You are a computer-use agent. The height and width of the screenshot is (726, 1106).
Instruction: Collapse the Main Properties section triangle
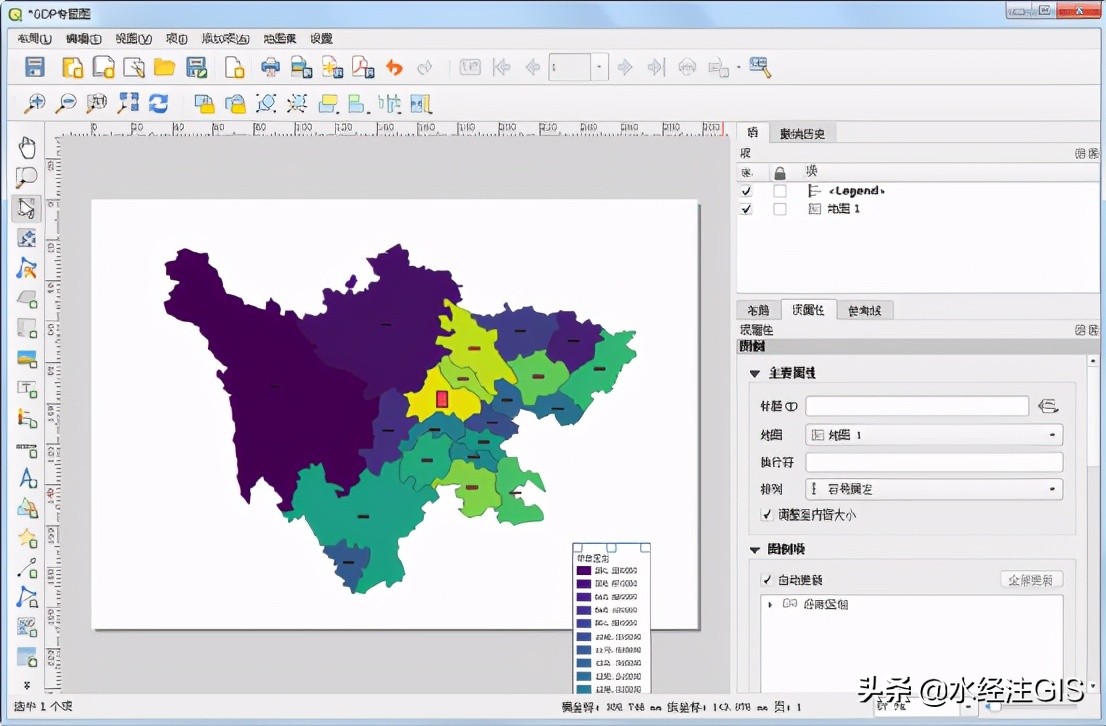[755, 373]
